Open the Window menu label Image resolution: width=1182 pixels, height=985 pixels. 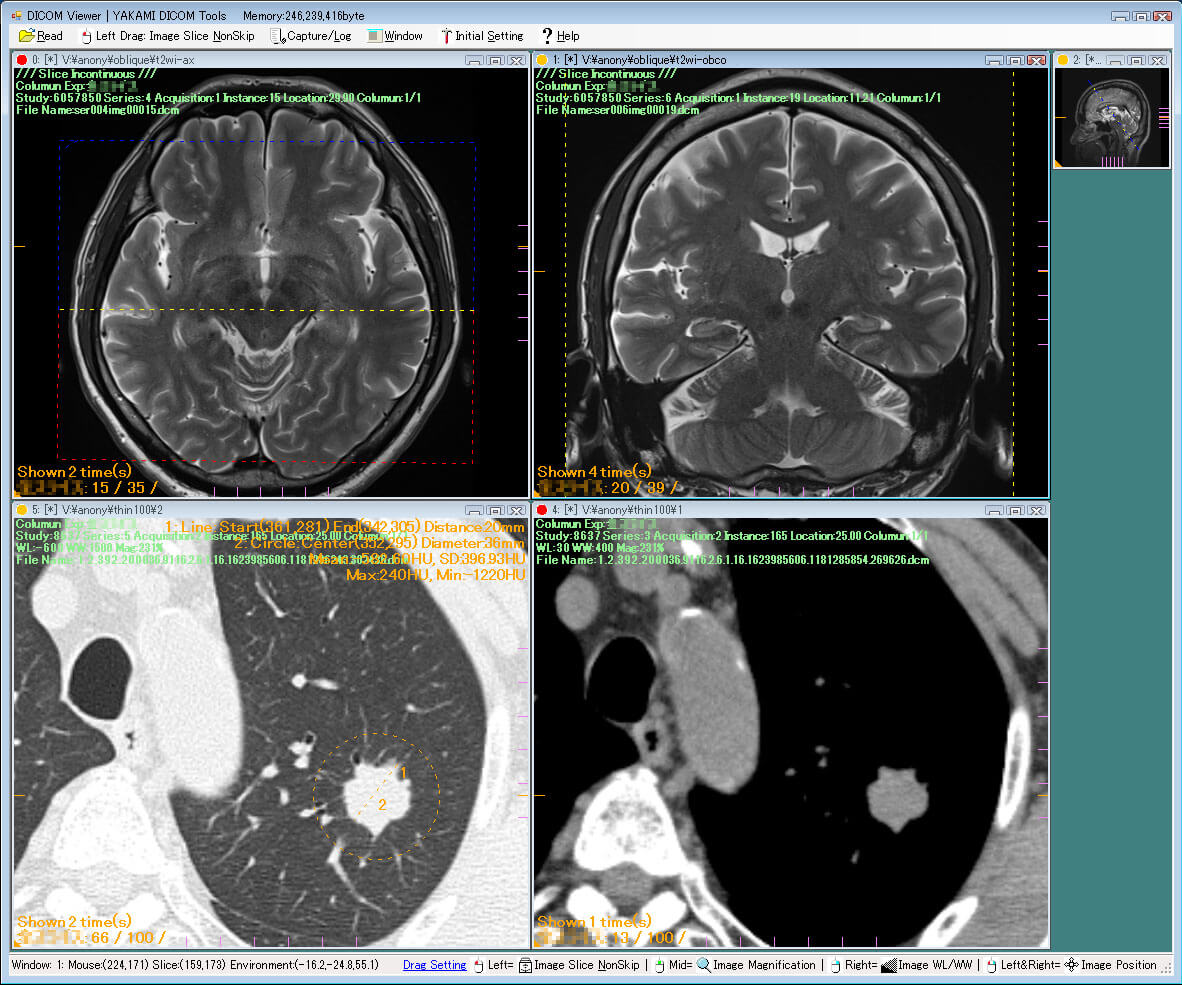point(403,36)
